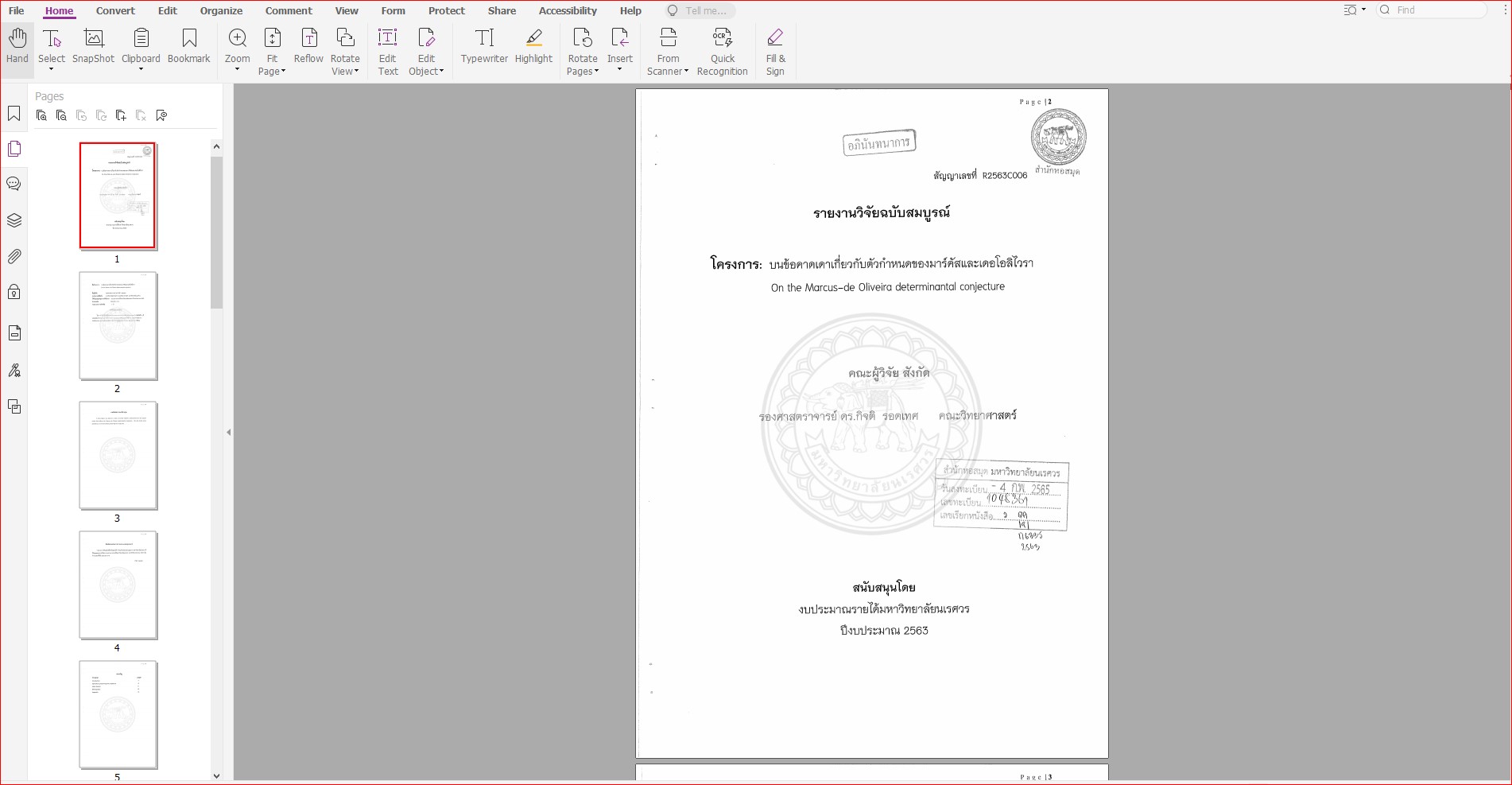
Task: Click the bookmark view icon in Pages panel
Action: tap(161, 115)
